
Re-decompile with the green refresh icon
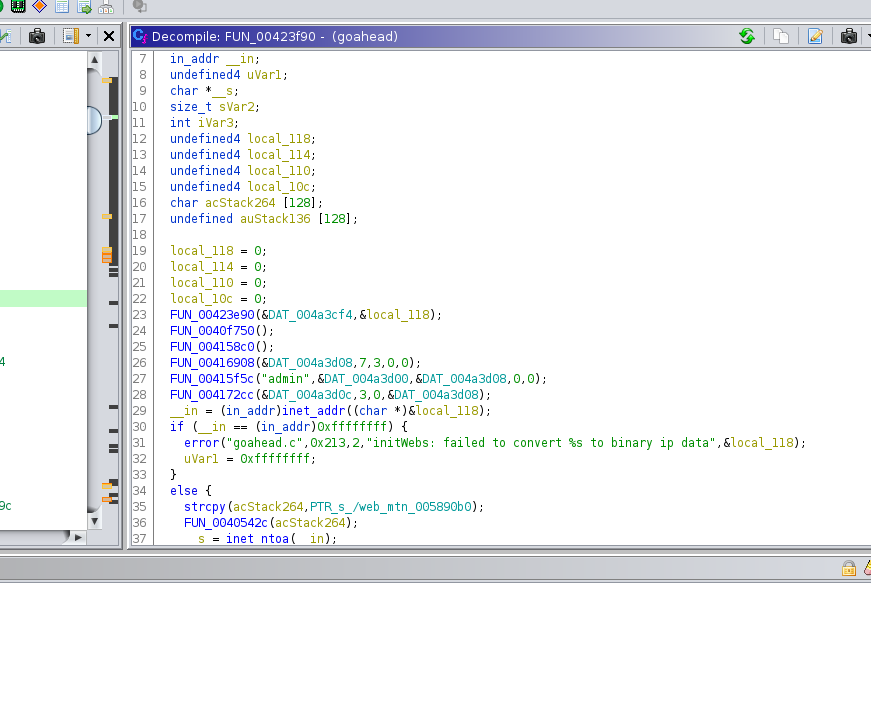(x=747, y=37)
